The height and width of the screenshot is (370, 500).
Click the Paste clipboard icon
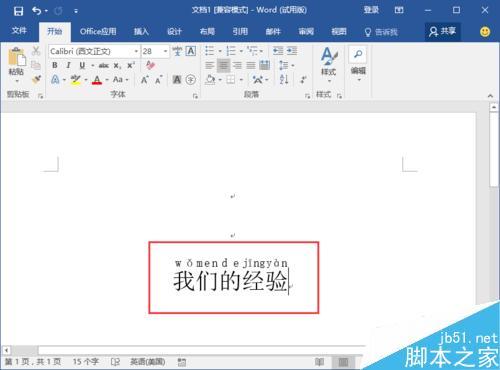17,57
